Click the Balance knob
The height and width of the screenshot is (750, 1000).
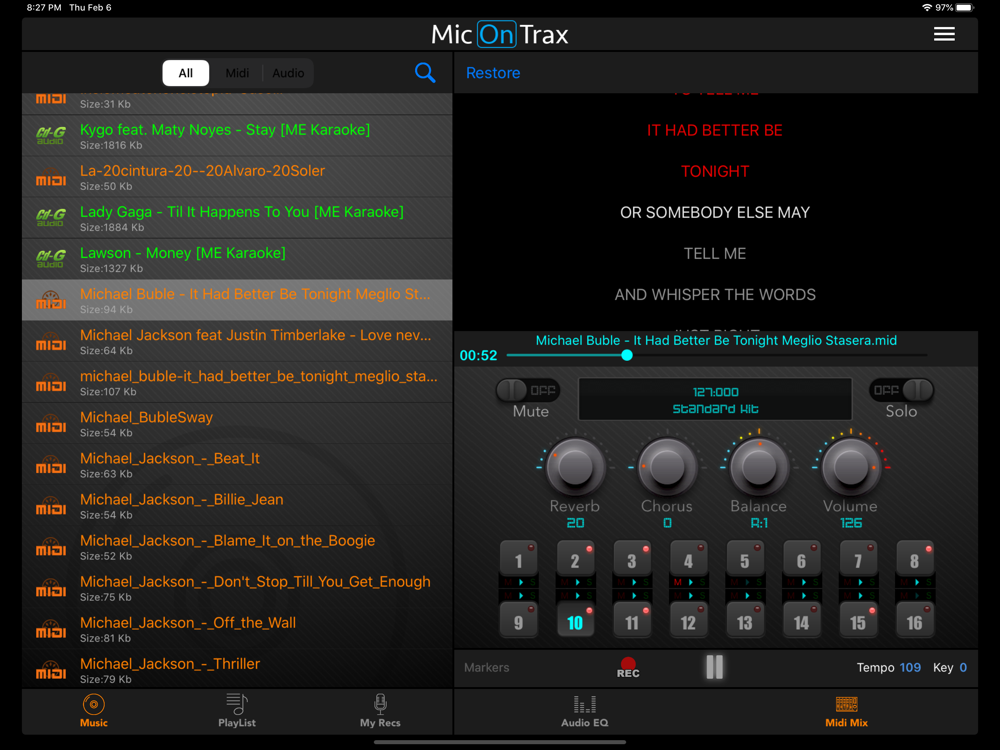tap(759, 467)
